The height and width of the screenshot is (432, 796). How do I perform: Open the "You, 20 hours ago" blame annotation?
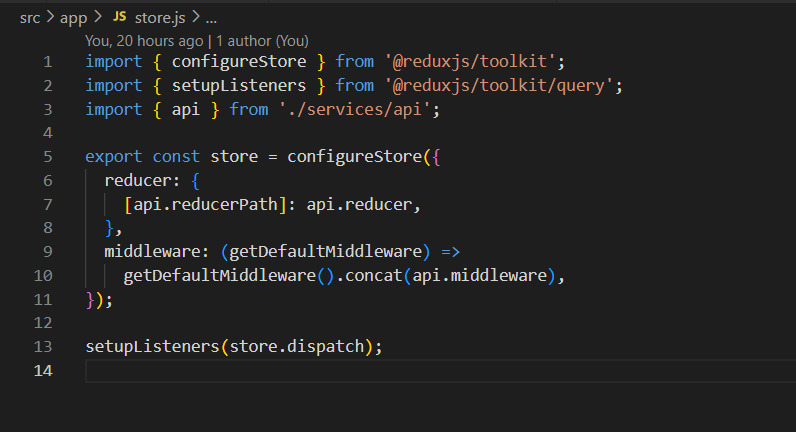(x=144, y=41)
